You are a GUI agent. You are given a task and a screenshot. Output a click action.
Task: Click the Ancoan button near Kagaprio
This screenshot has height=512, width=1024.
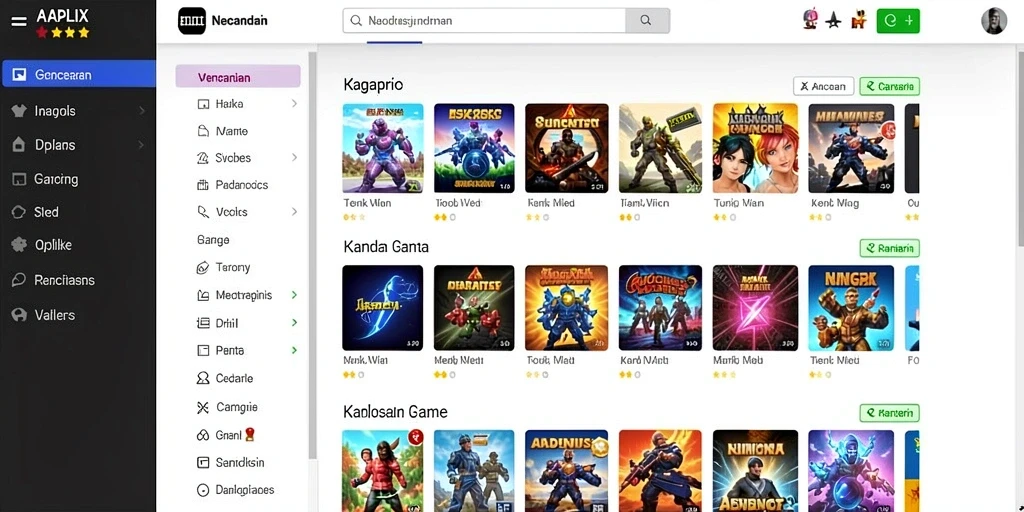[x=824, y=86]
